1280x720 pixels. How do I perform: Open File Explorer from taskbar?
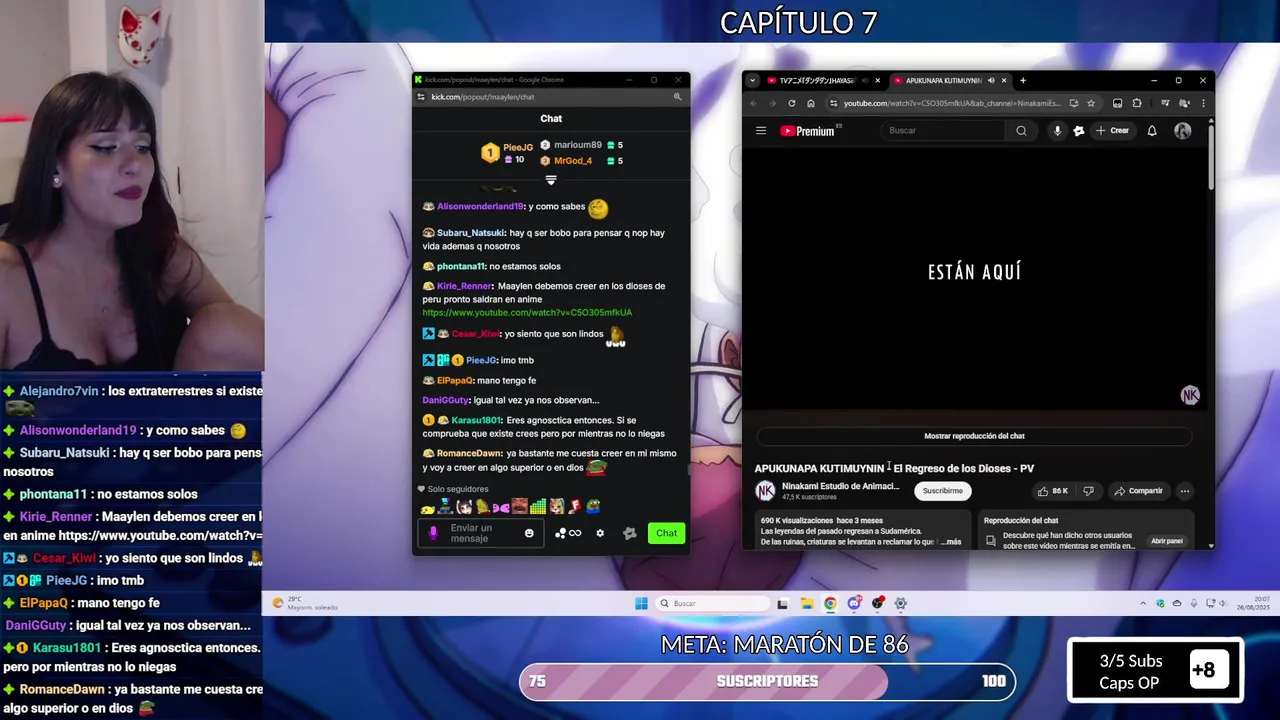tap(807, 603)
